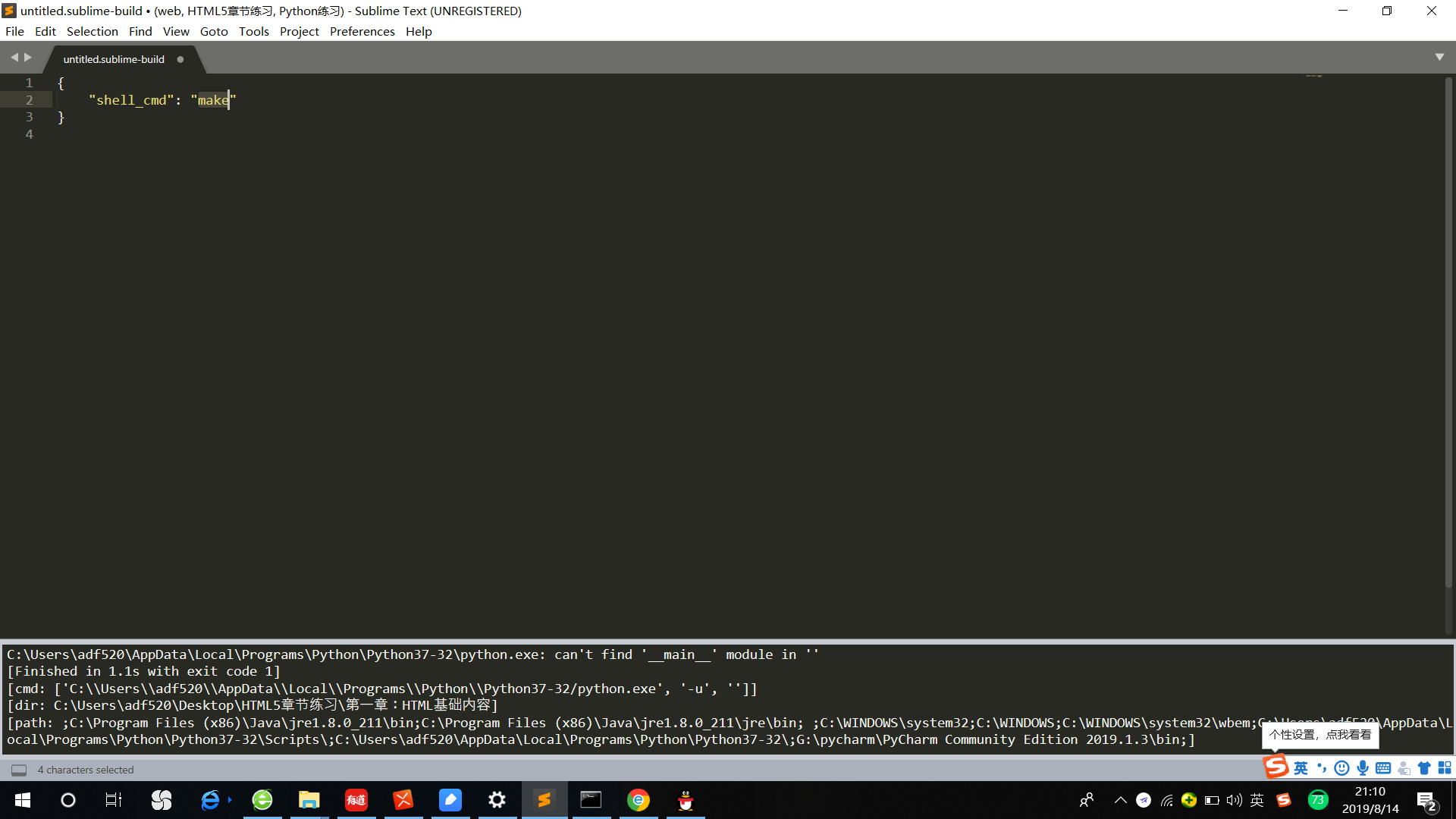Click the personalization tooltip link
This screenshot has width=1456, height=819.
click(1320, 735)
